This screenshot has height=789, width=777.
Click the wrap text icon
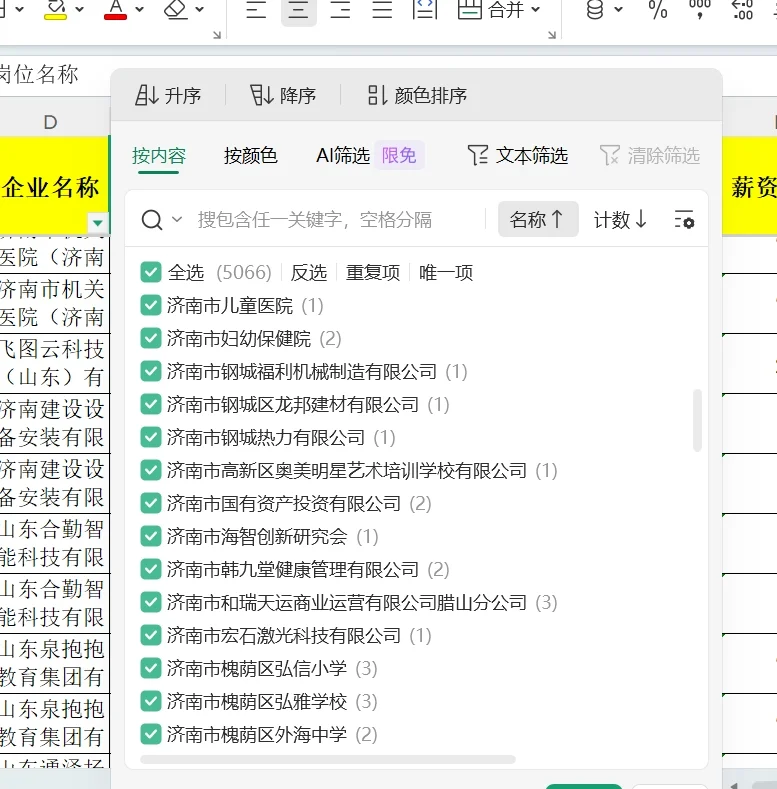click(425, 9)
